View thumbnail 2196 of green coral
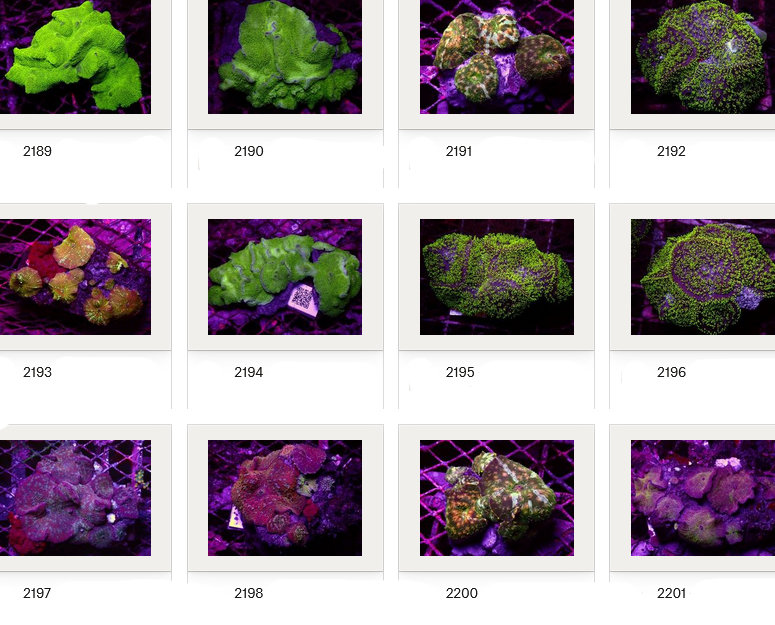The height and width of the screenshot is (625, 775). click(x=703, y=277)
